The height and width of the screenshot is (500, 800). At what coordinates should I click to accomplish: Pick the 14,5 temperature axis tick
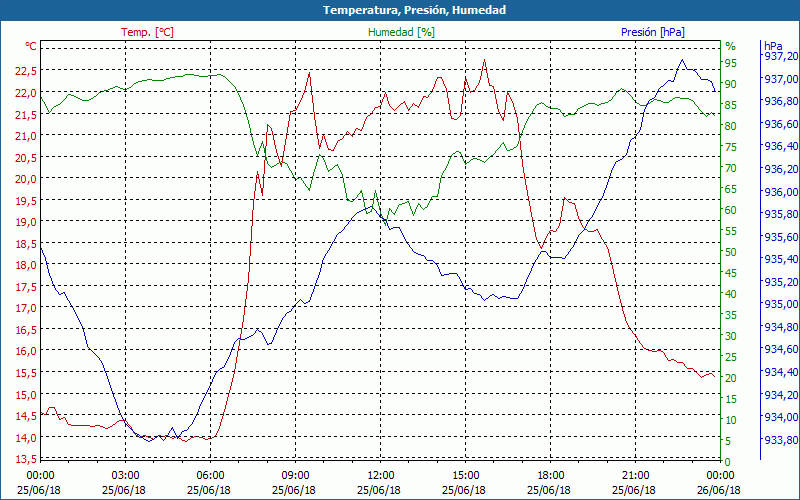26,416
